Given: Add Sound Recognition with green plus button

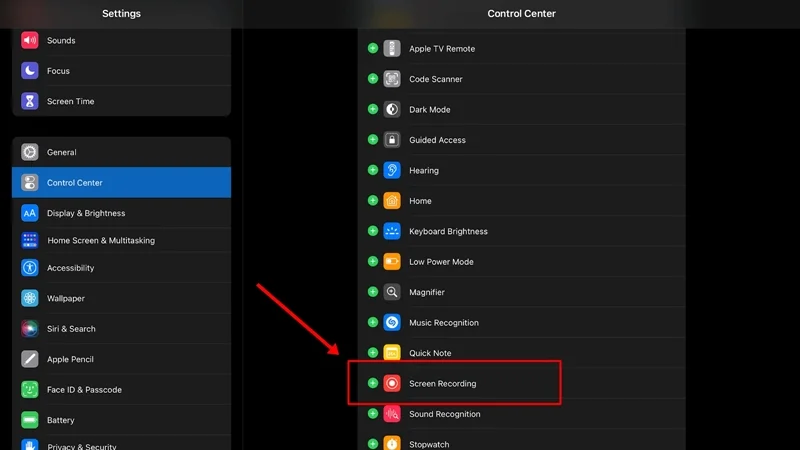Looking at the screenshot, I should tap(372, 414).
